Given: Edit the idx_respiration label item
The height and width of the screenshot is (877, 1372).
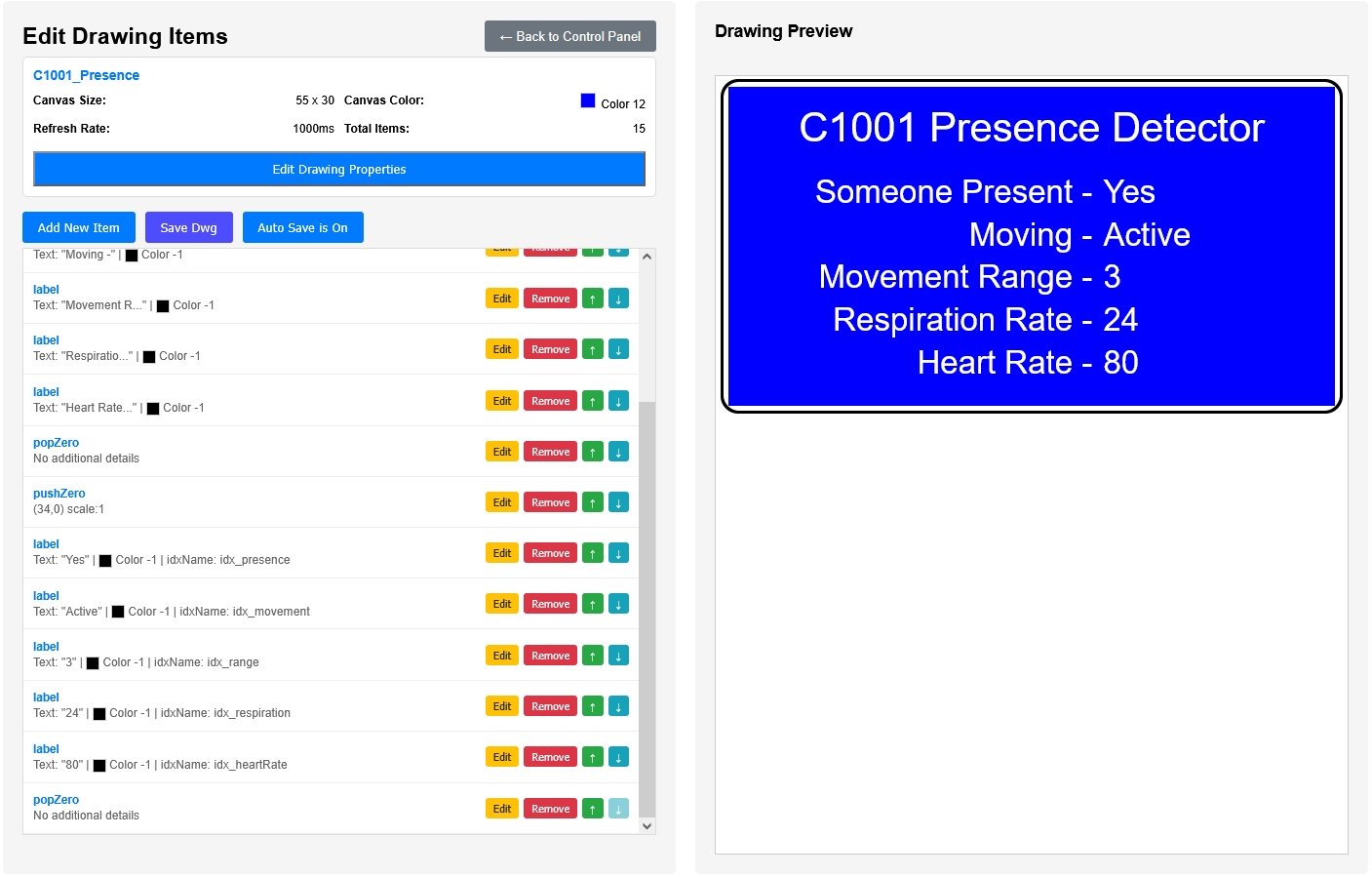Looking at the screenshot, I should [501, 706].
